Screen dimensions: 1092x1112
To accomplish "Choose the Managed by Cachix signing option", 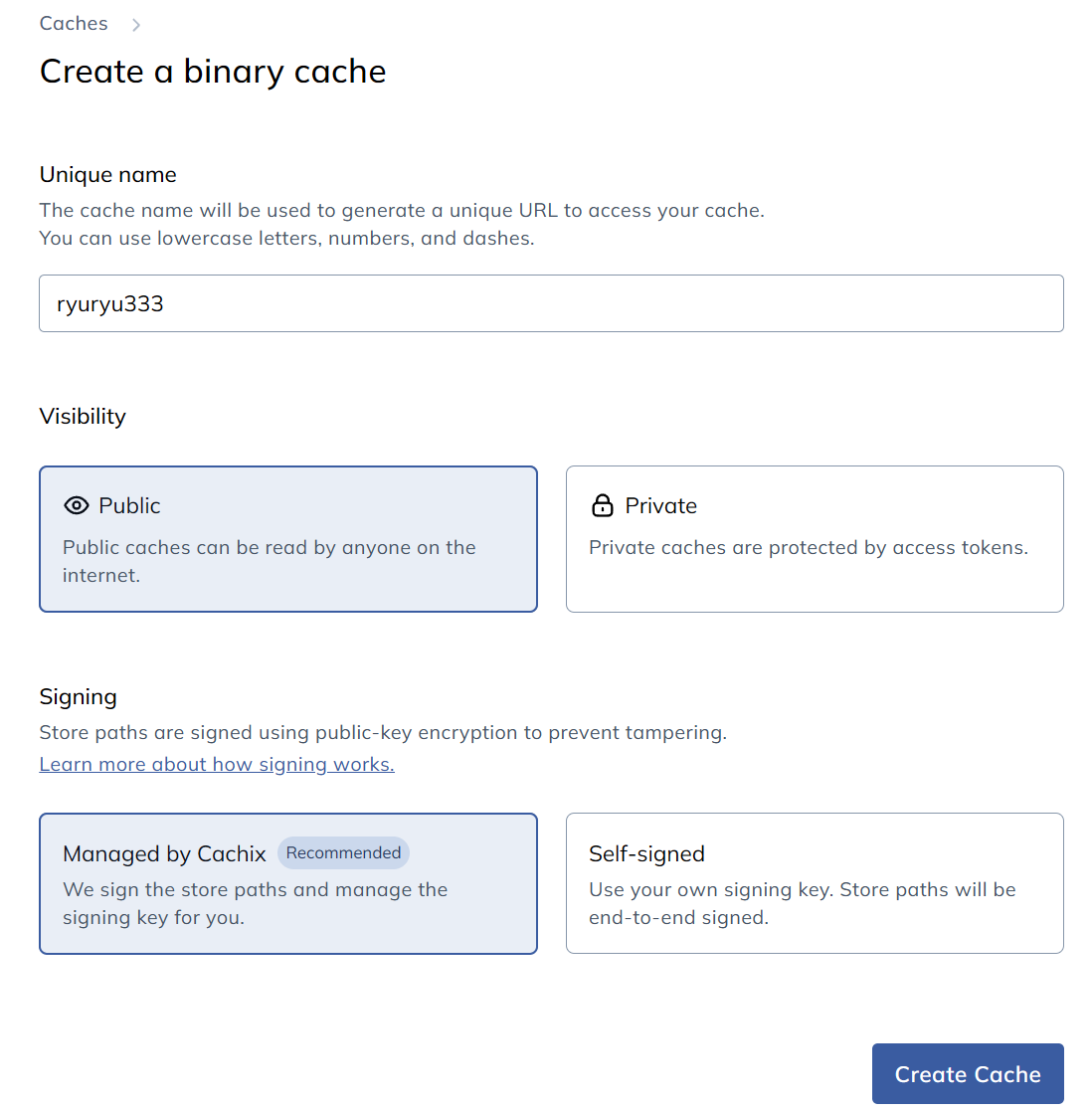I will pyautogui.click(x=288, y=883).
